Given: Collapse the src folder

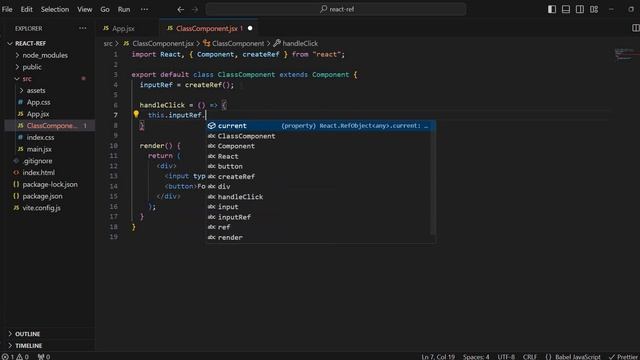Looking at the screenshot, I should pyautogui.click(x=27, y=79).
